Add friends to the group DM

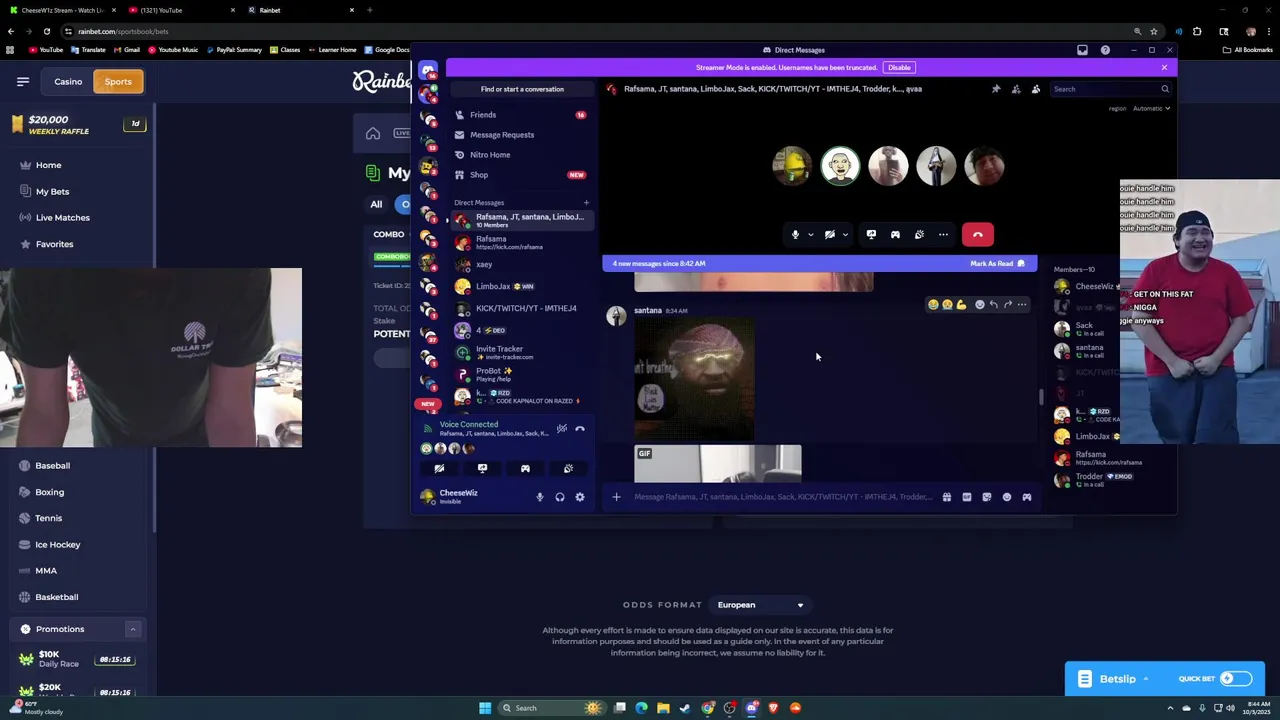1016,89
